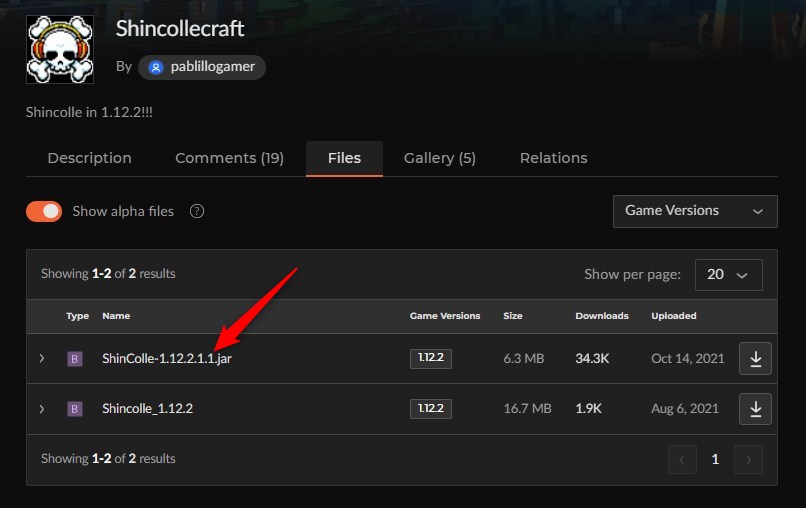Viewport: 806px width, 508px height.
Task: Click the 'Shincolle in 1.12.2!!!' summary text
Action: pos(89,113)
